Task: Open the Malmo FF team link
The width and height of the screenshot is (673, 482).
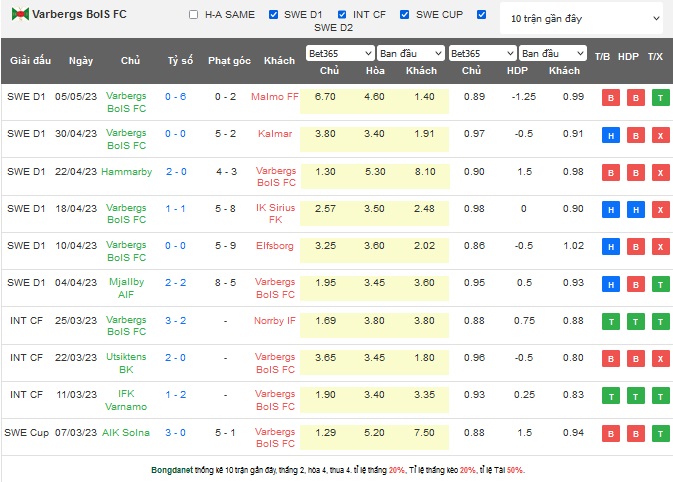Action: [279, 97]
